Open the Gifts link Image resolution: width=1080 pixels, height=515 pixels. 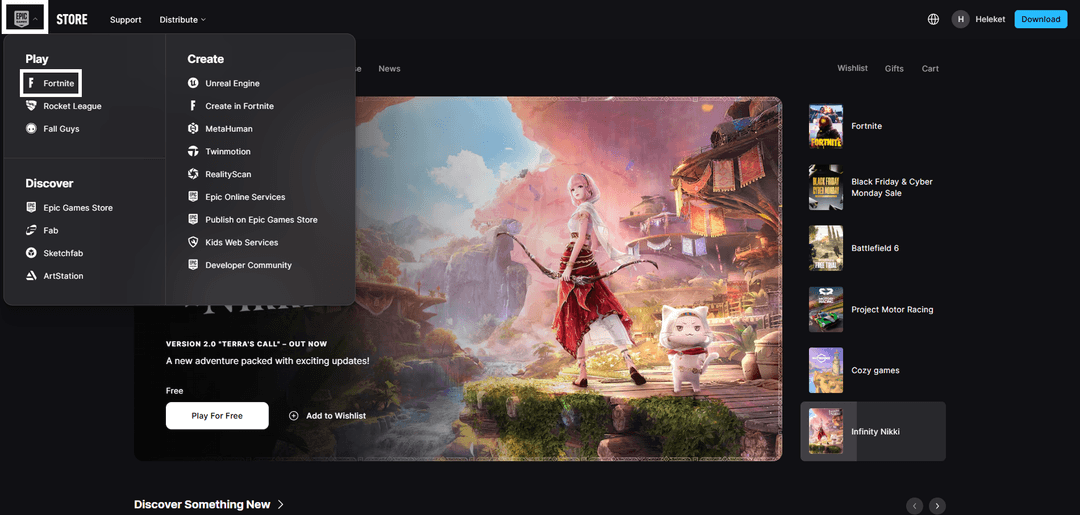click(x=894, y=69)
